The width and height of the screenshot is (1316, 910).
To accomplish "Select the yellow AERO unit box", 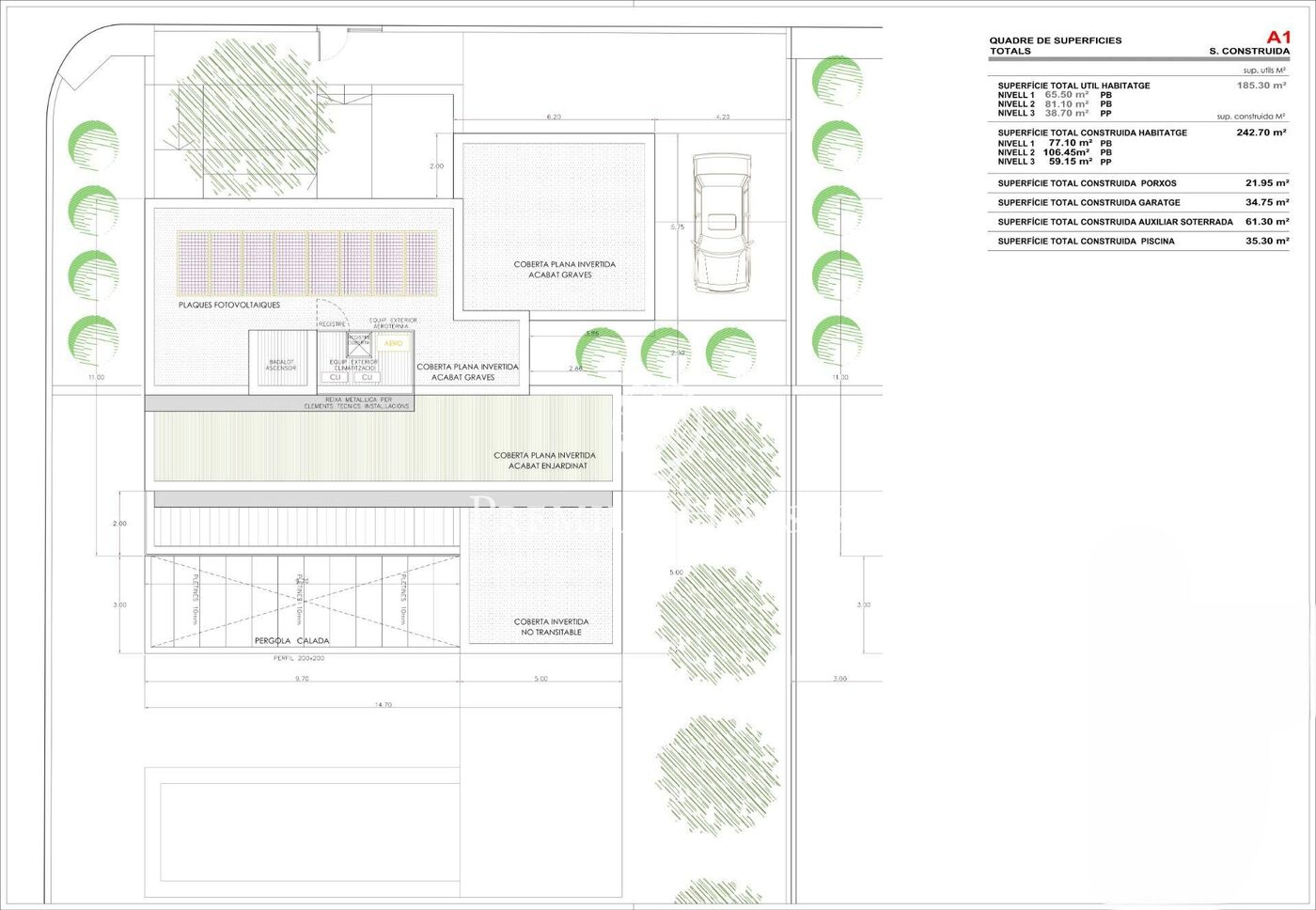I will pos(394,344).
